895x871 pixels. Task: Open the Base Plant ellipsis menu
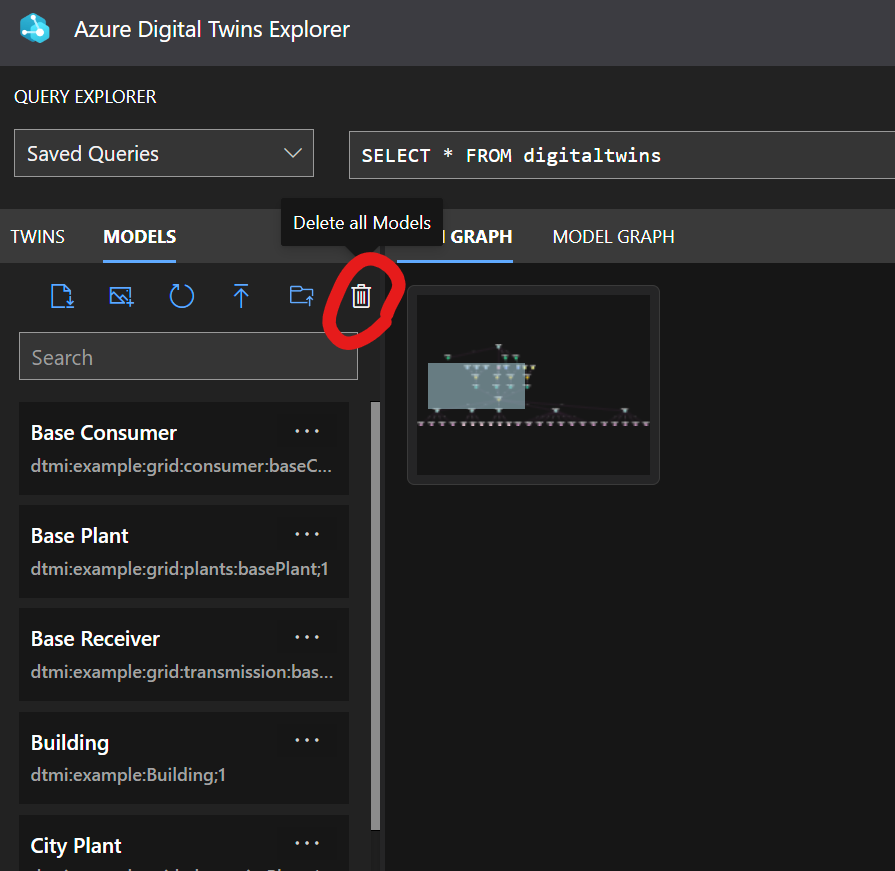point(307,534)
